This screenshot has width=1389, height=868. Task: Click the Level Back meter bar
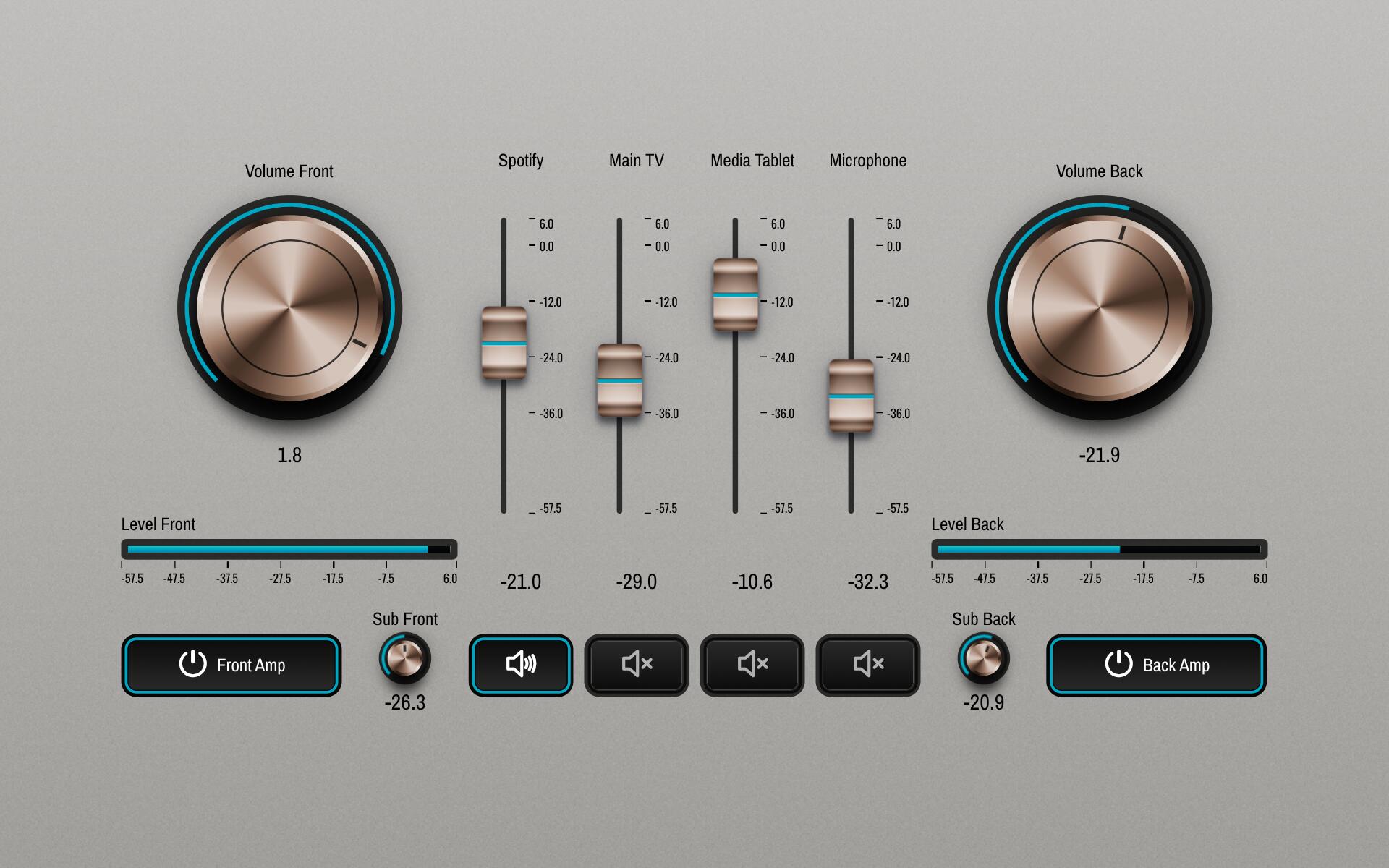[1099, 549]
